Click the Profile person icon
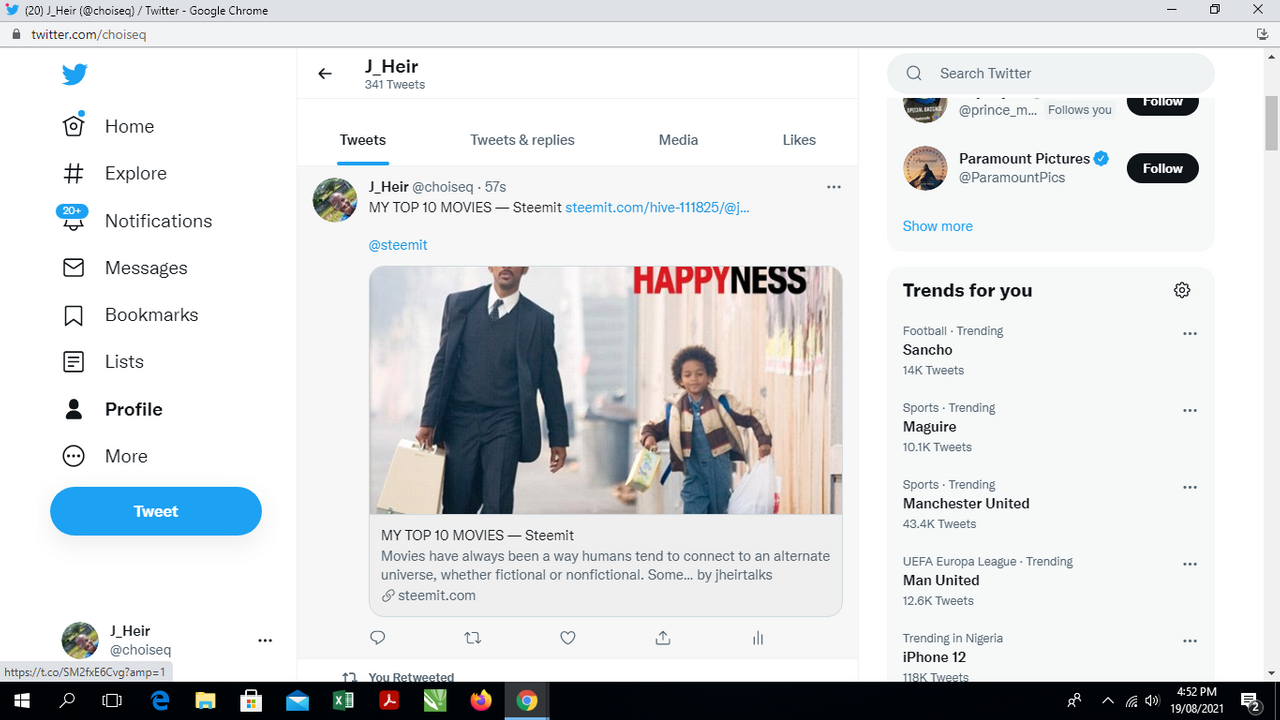Screen dimensions: 1280x720 74,409
